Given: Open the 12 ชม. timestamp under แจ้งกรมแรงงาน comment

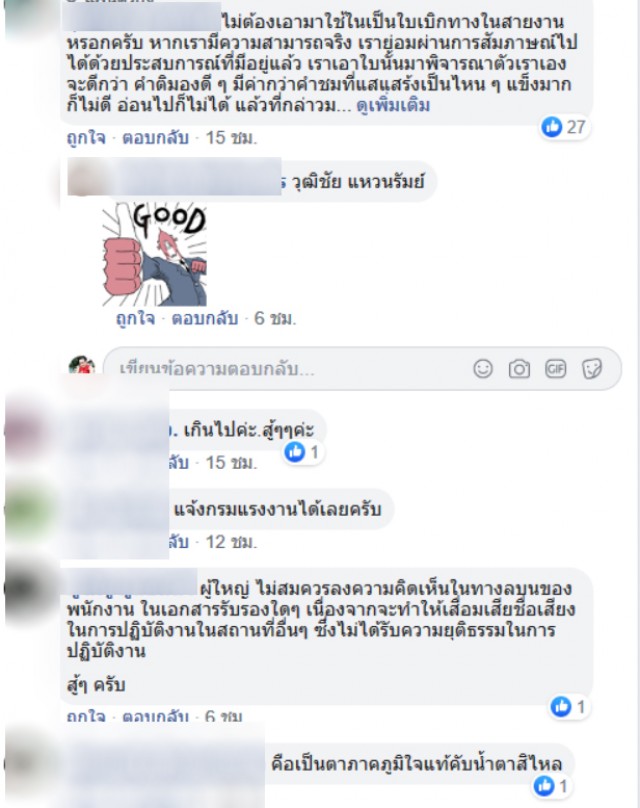Looking at the screenshot, I should (x=231, y=542).
